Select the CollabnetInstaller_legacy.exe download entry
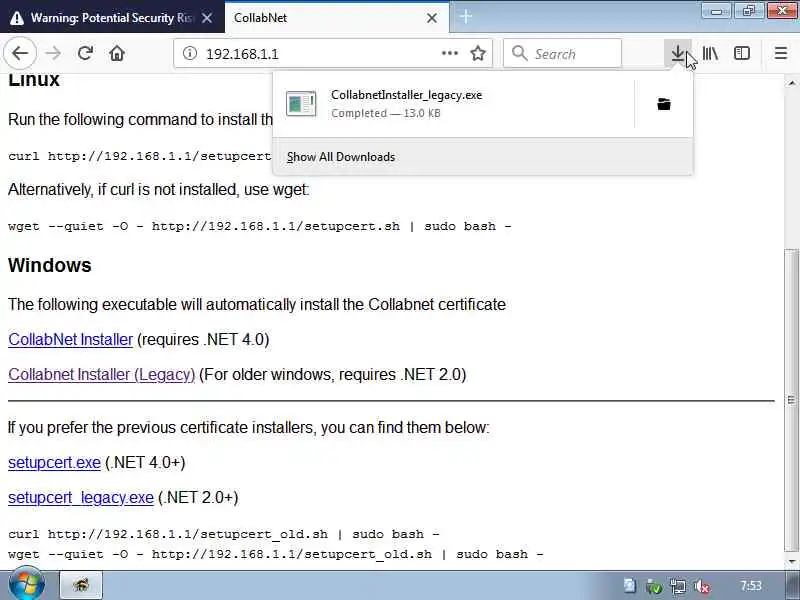This screenshot has height=600, width=800. (x=454, y=104)
